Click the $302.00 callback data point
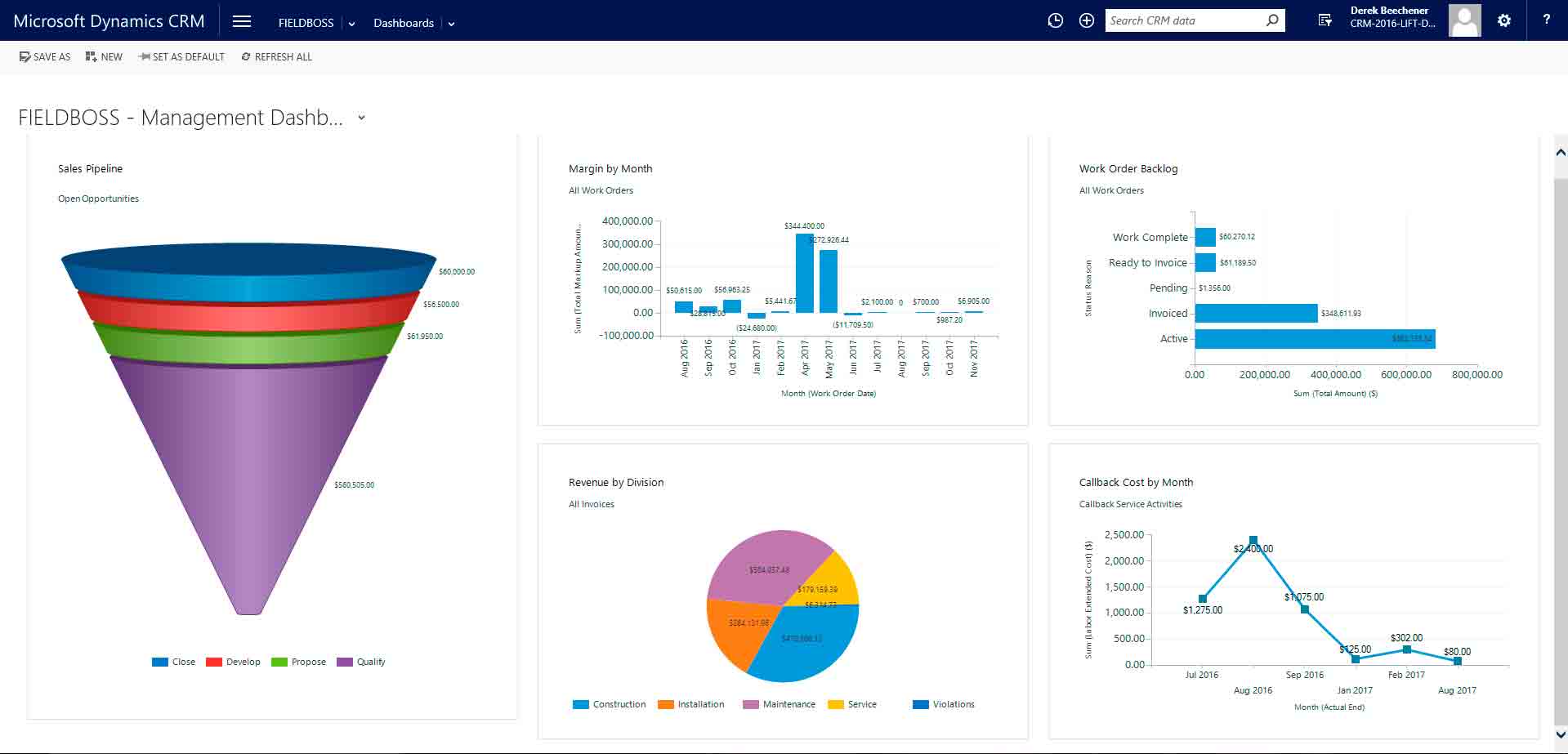Image resolution: width=1568 pixels, height=754 pixels. tap(1406, 649)
